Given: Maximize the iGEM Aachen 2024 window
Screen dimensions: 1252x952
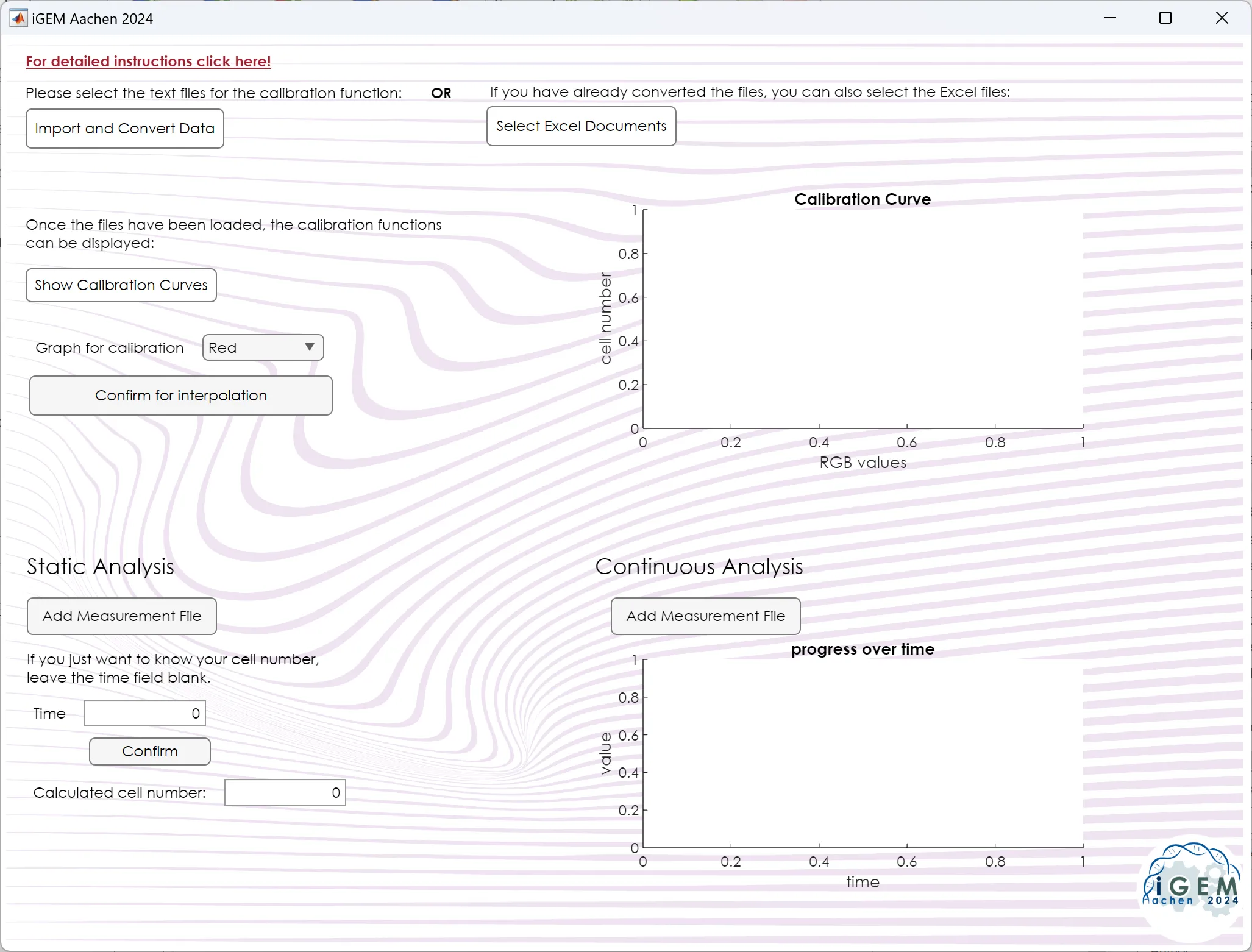Looking at the screenshot, I should pos(1165,18).
